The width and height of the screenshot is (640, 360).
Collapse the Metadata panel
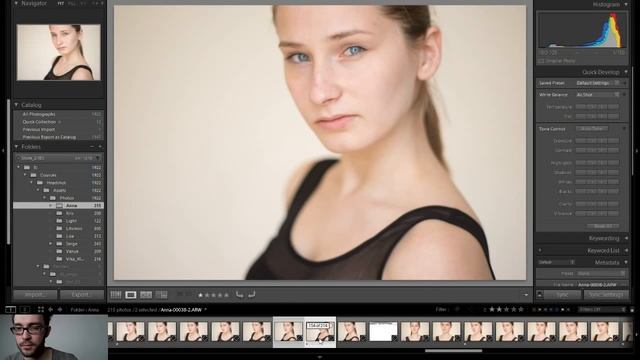[x=626, y=262]
